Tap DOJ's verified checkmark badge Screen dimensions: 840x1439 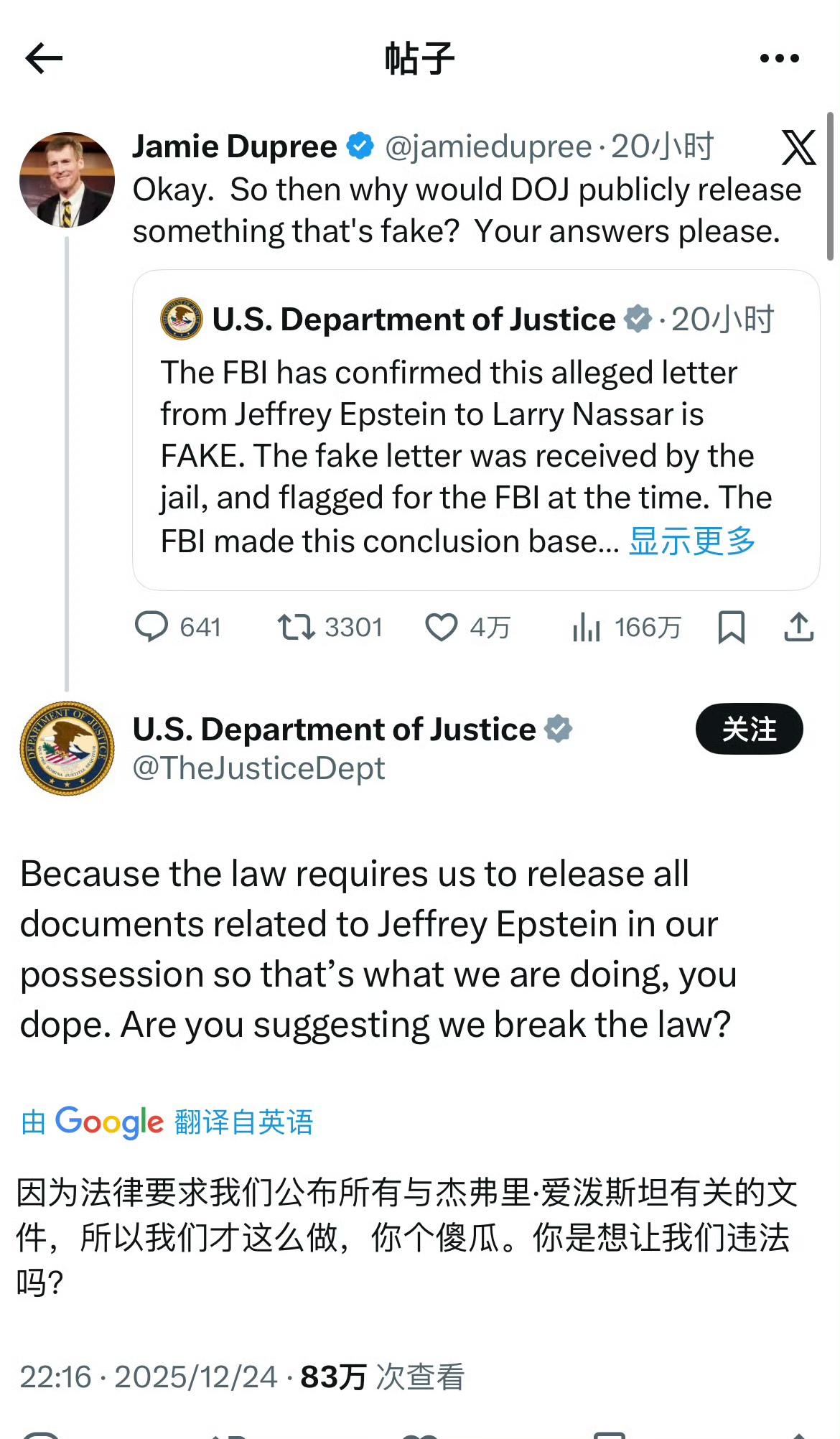559,729
